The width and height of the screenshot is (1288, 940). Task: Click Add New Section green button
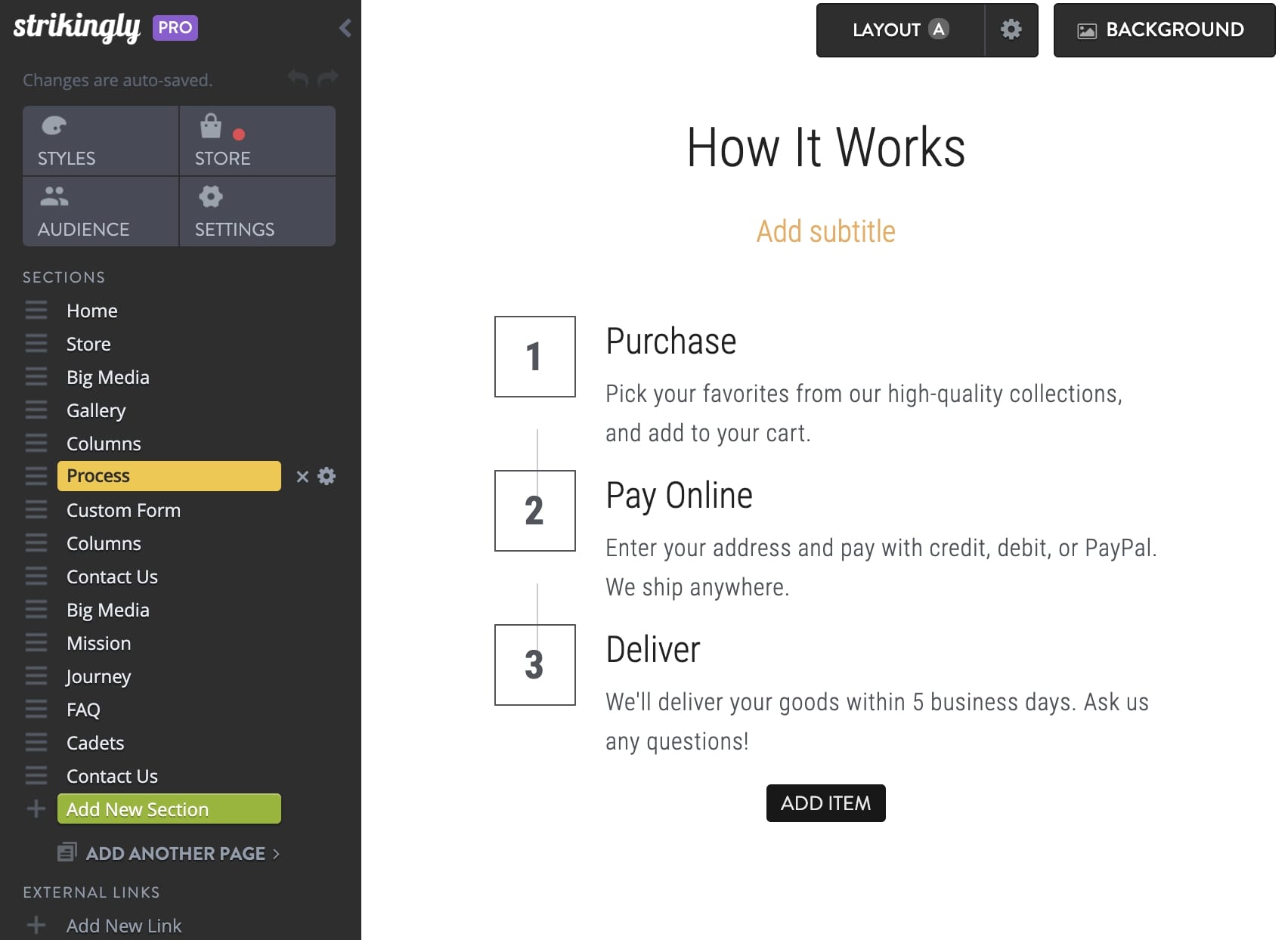169,809
